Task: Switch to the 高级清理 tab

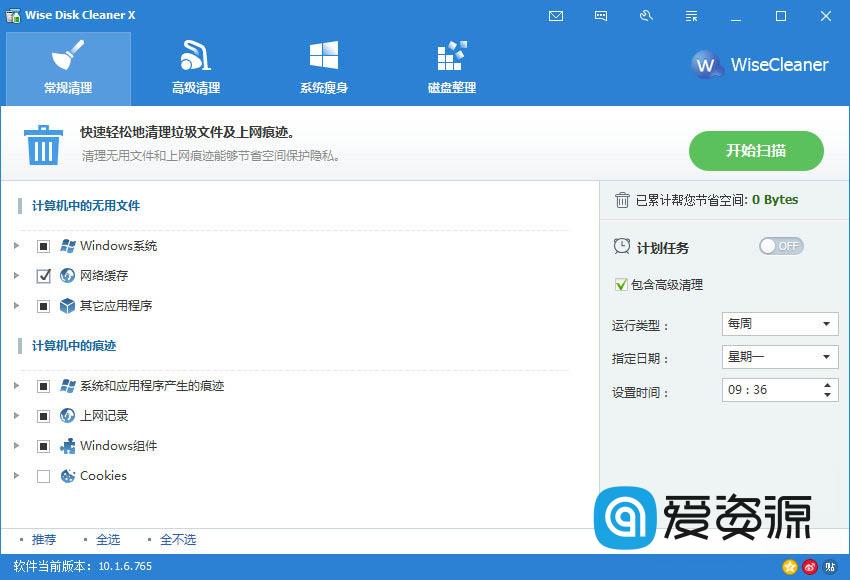Action: click(196, 68)
